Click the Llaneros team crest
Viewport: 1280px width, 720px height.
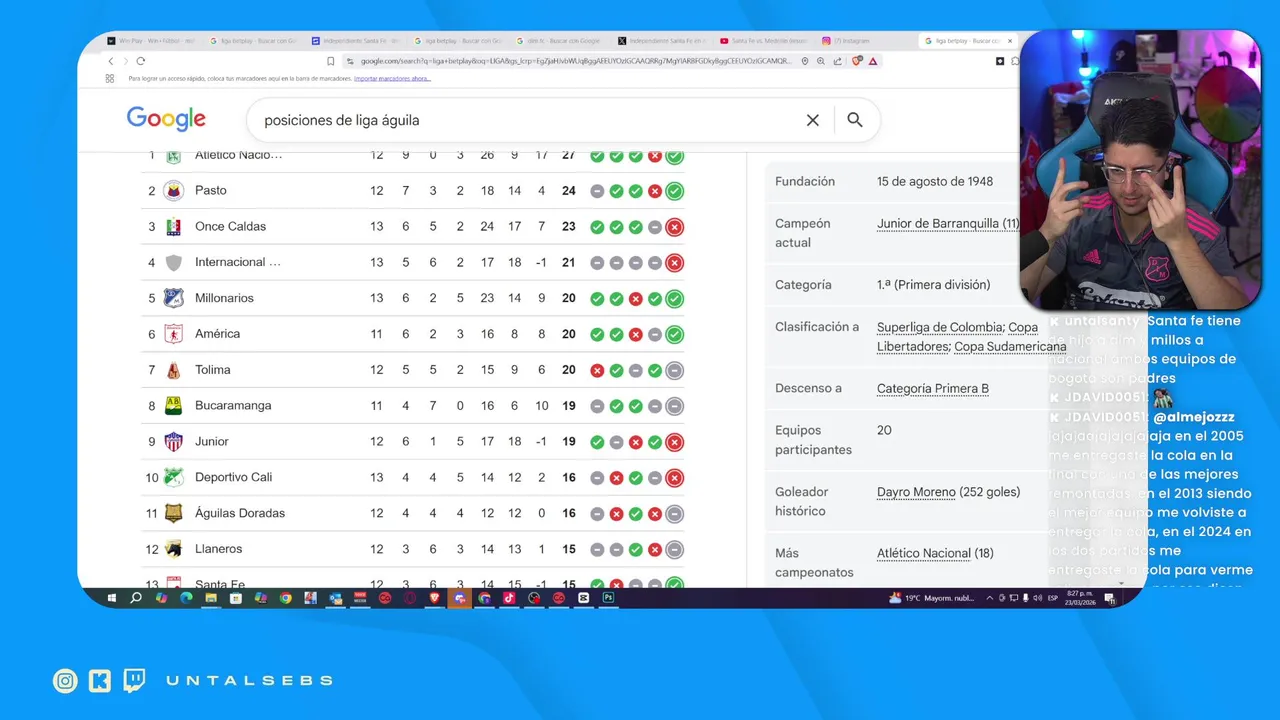point(174,549)
